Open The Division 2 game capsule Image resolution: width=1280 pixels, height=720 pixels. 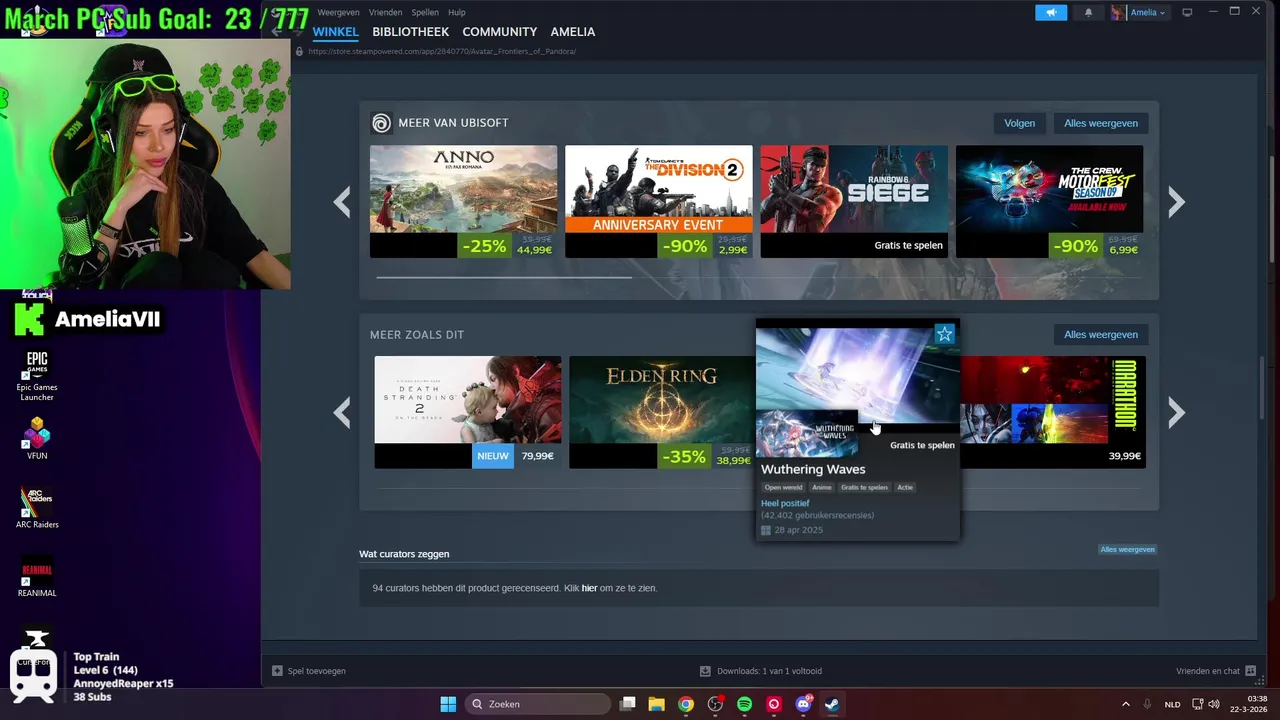point(658,202)
